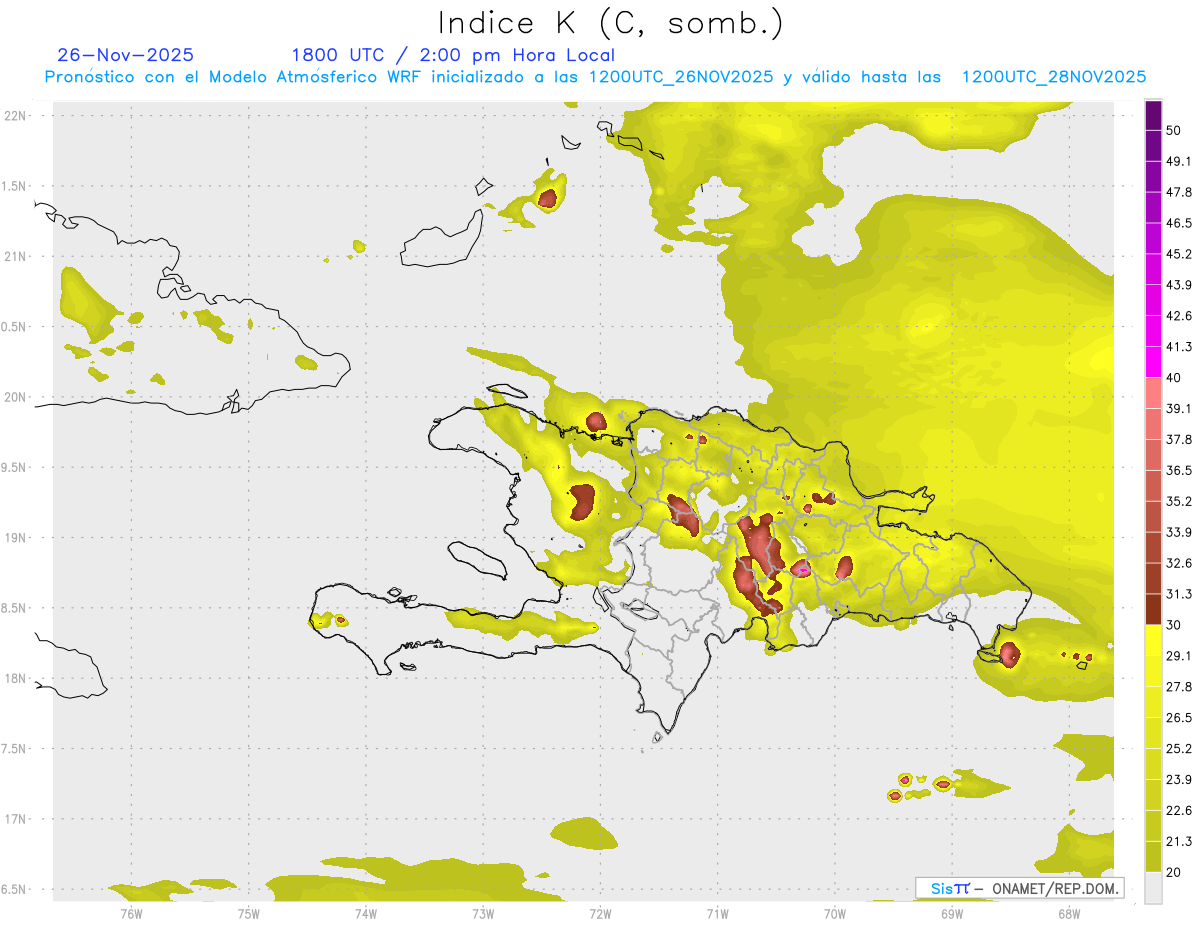Click the "43.9" color scale value

tap(1179, 285)
